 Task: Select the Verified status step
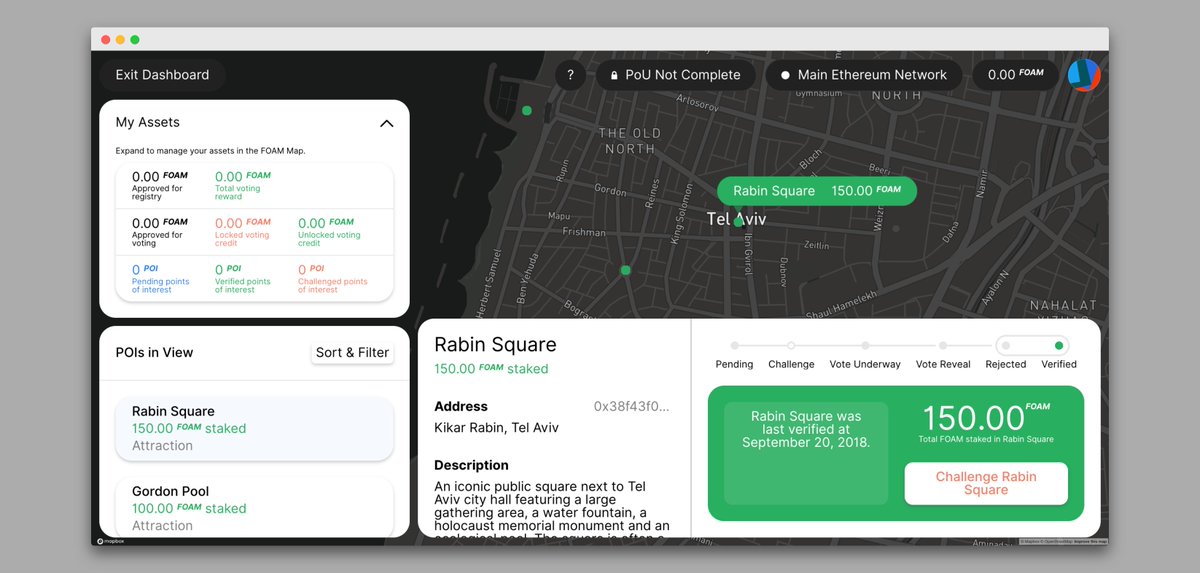1059,355
